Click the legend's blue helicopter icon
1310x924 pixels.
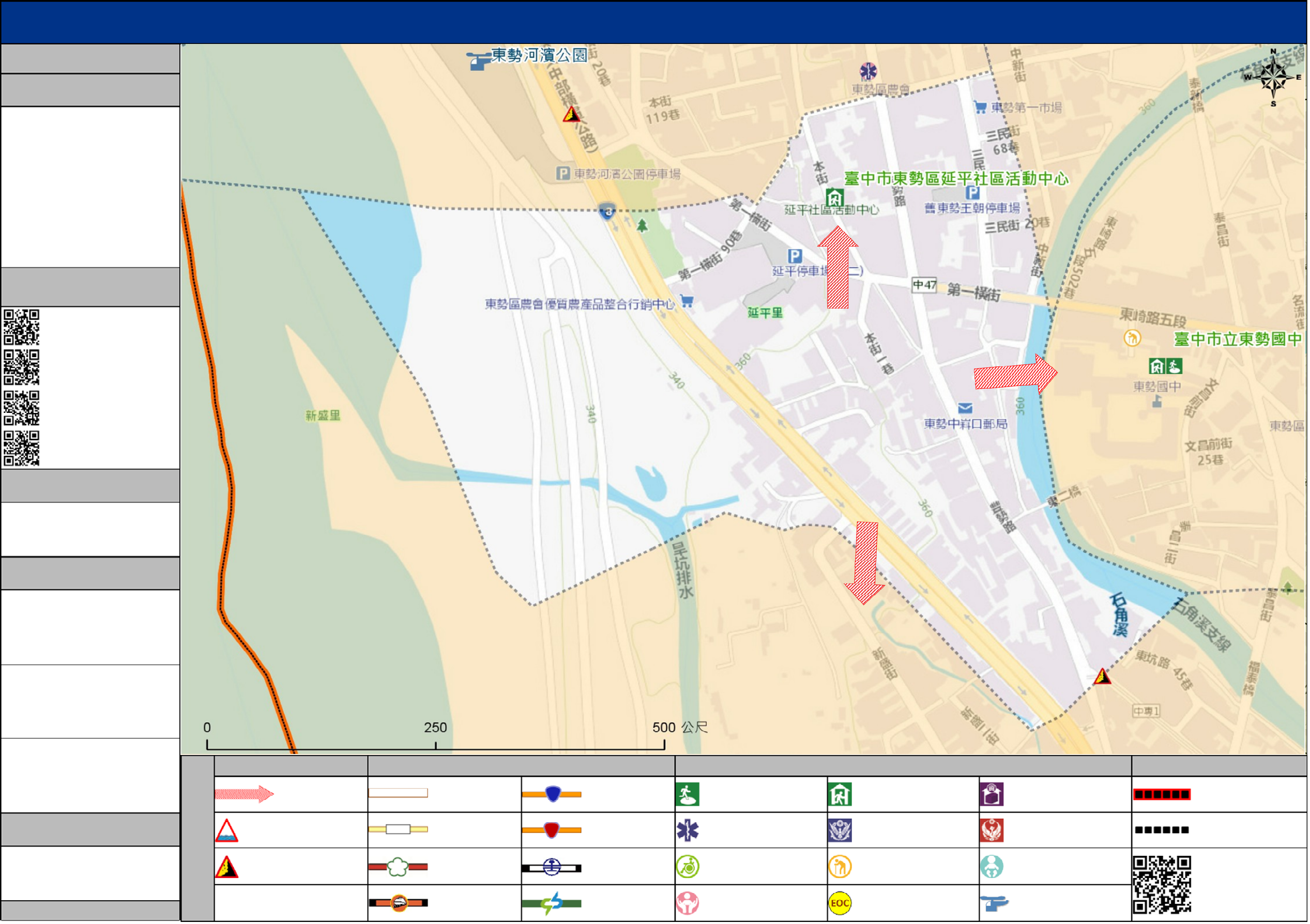pyautogui.click(x=995, y=903)
